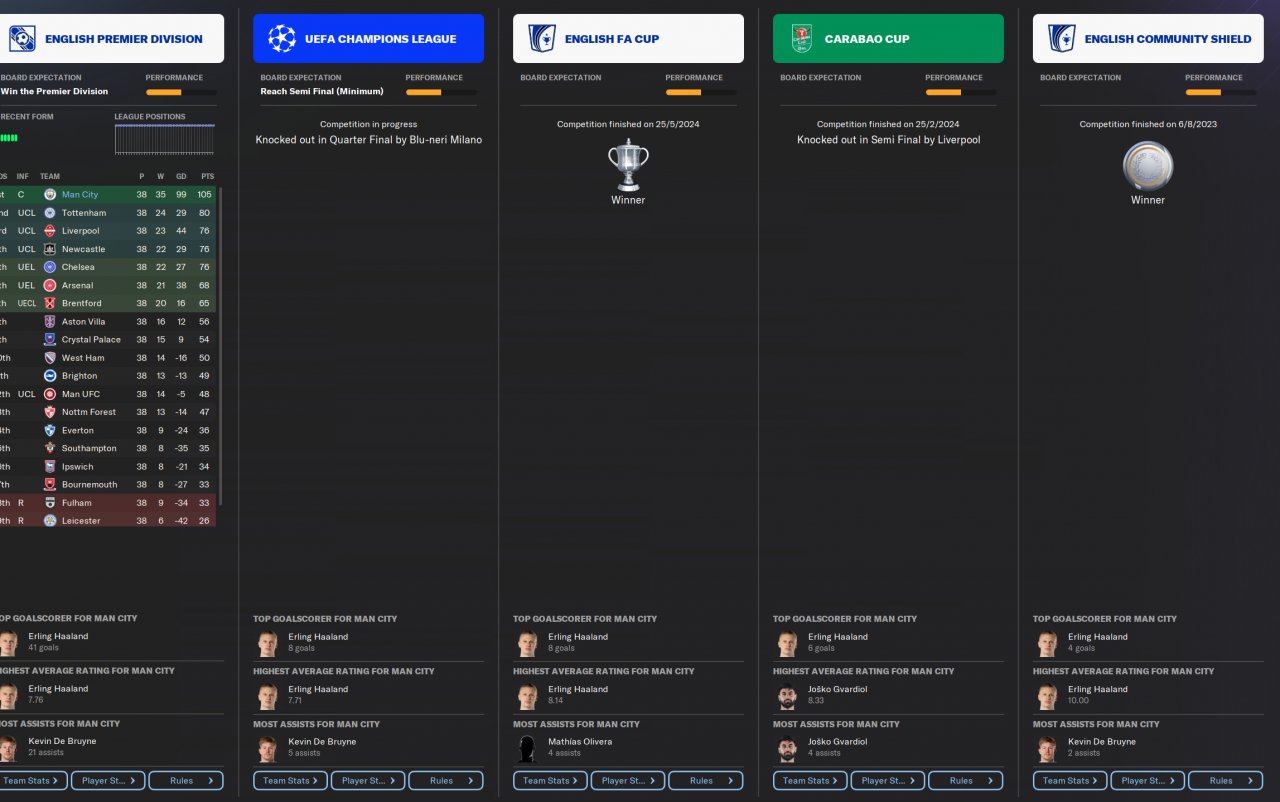The width and height of the screenshot is (1280, 802).
Task: Click the Carabao Cup logo icon
Action: pos(802,39)
